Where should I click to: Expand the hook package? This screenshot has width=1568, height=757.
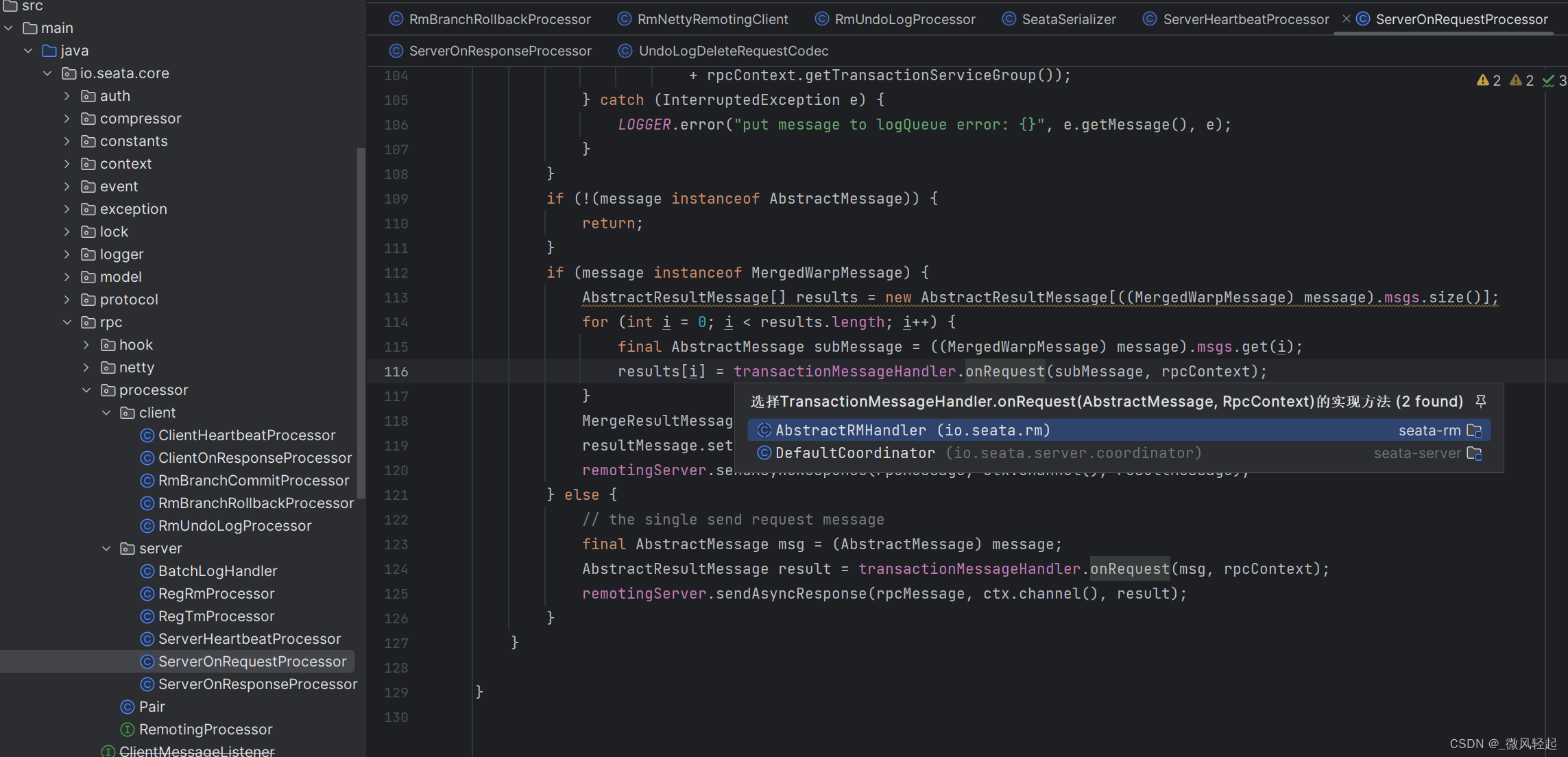point(86,345)
